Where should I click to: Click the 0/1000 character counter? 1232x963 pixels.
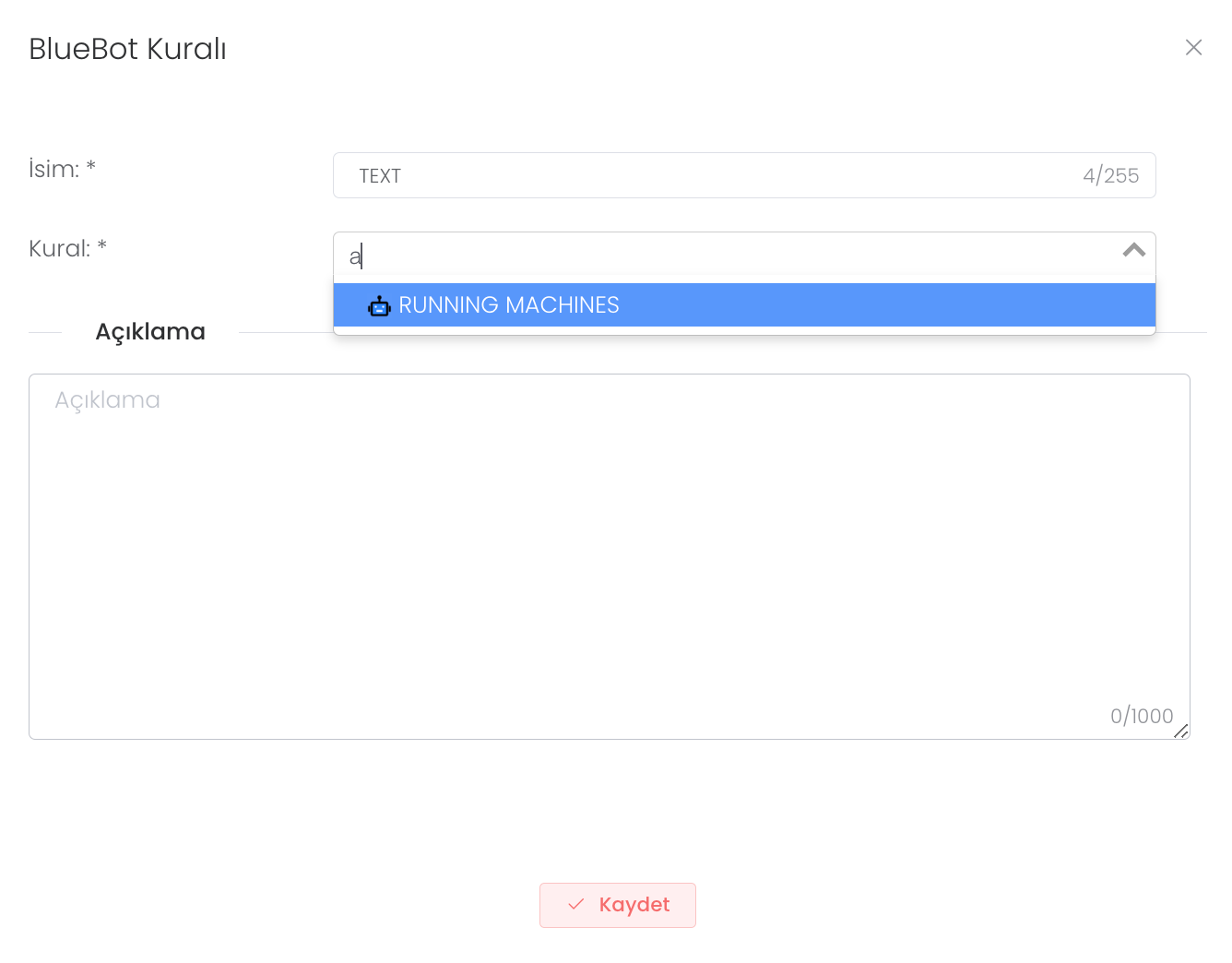pyautogui.click(x=1142, y=716)
